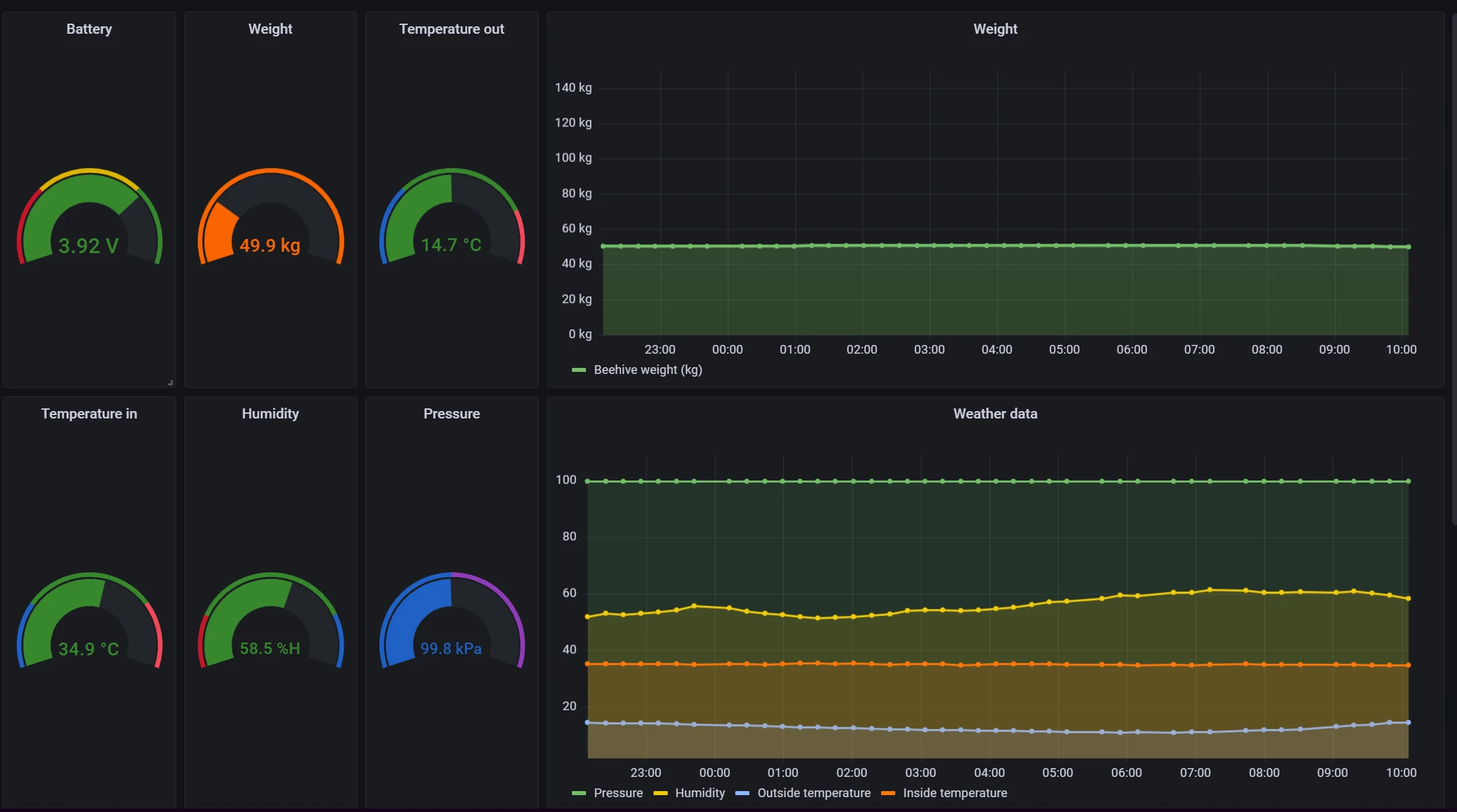Open the Humidity panel title menu
The width and height of the screenshot is (1457, 812).
(x=270, y=414)
